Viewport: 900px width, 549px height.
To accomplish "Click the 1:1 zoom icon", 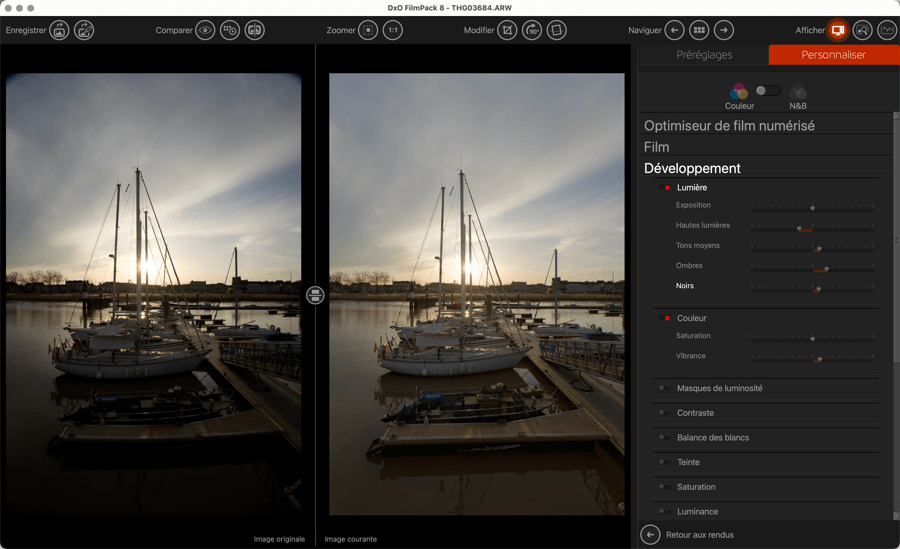I will pyautogui.click(x=393, y=30).
